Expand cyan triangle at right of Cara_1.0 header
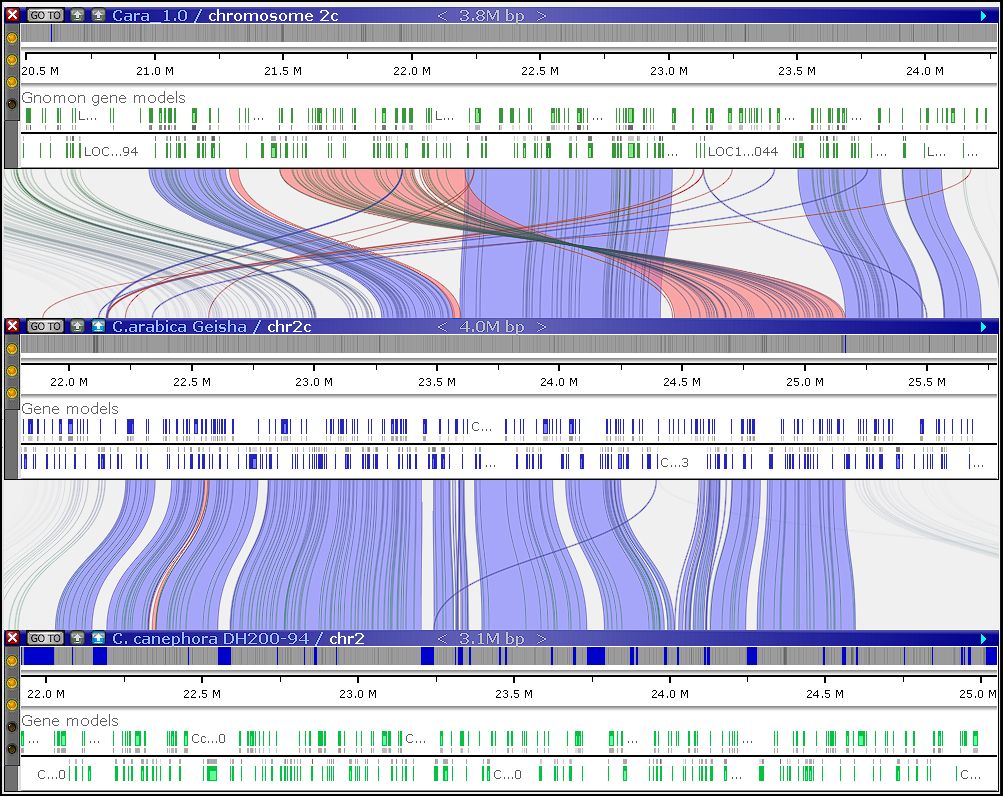1003x796 pixels. (984, 16)
